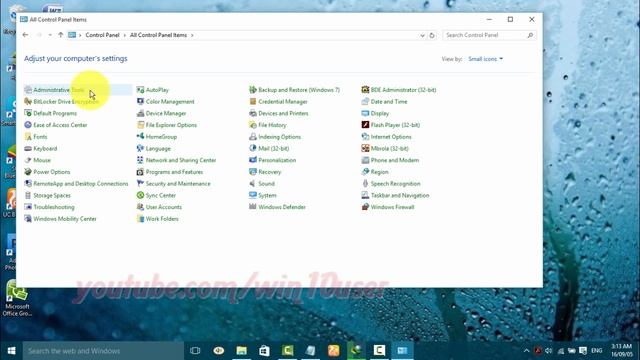The height and width of the screenshot is (360, 640).
Task: Open the Backup and Restore icon
Action: tap(253, 90)
